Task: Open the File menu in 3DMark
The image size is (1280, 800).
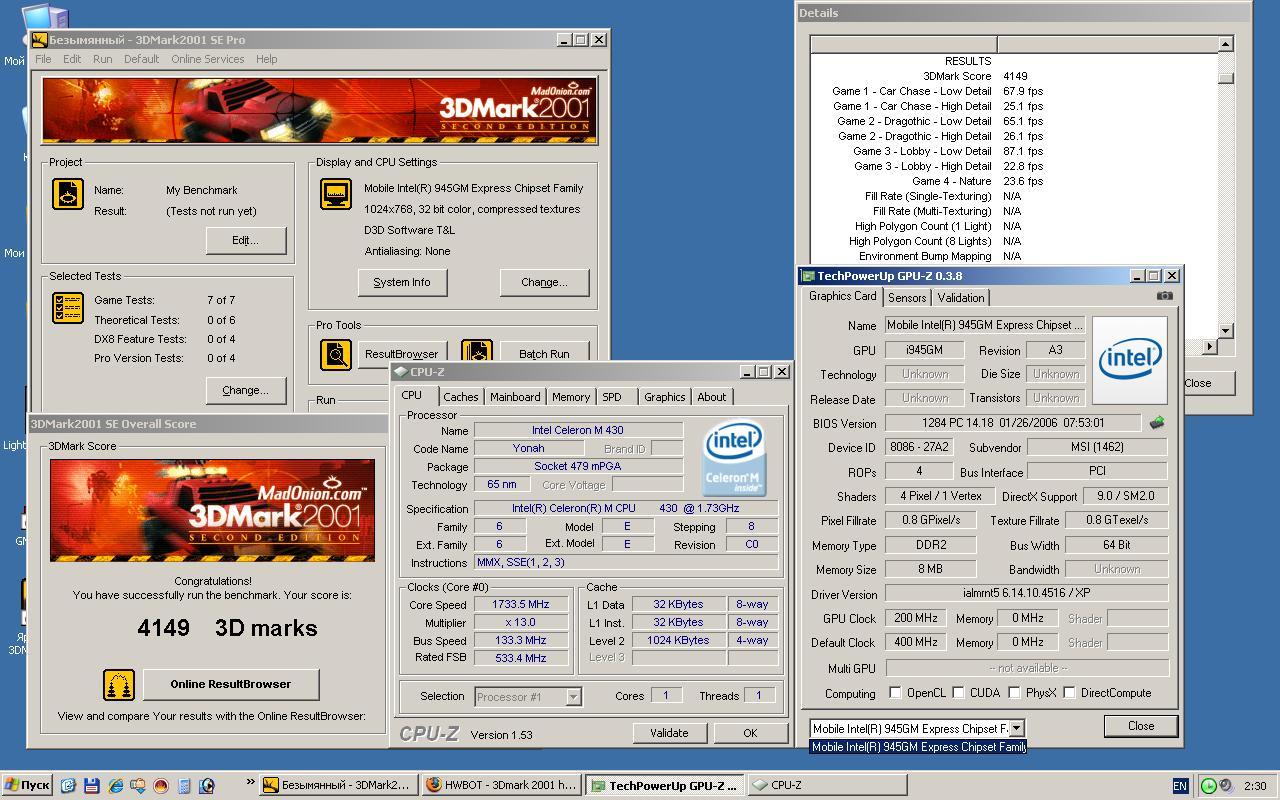Action: [43, 59]
